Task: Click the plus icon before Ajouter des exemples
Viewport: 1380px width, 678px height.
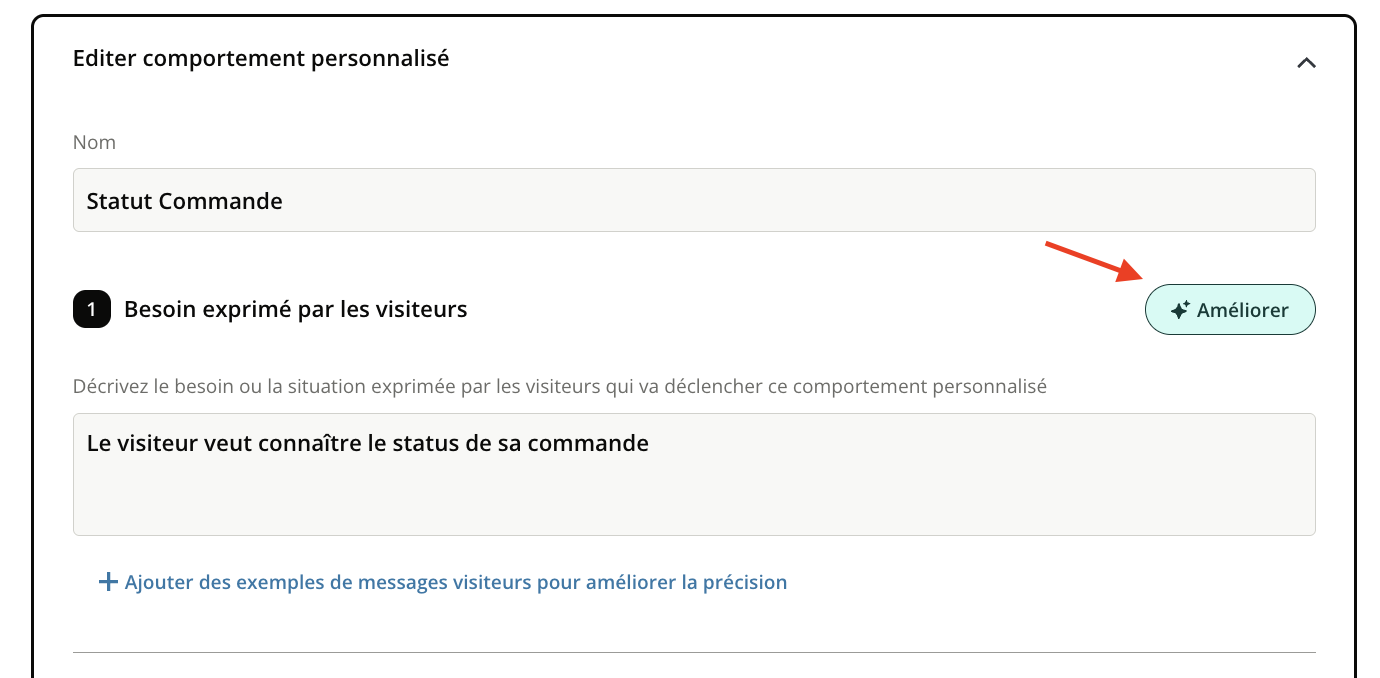Action: pyautogui.click(x=108, y=582)
